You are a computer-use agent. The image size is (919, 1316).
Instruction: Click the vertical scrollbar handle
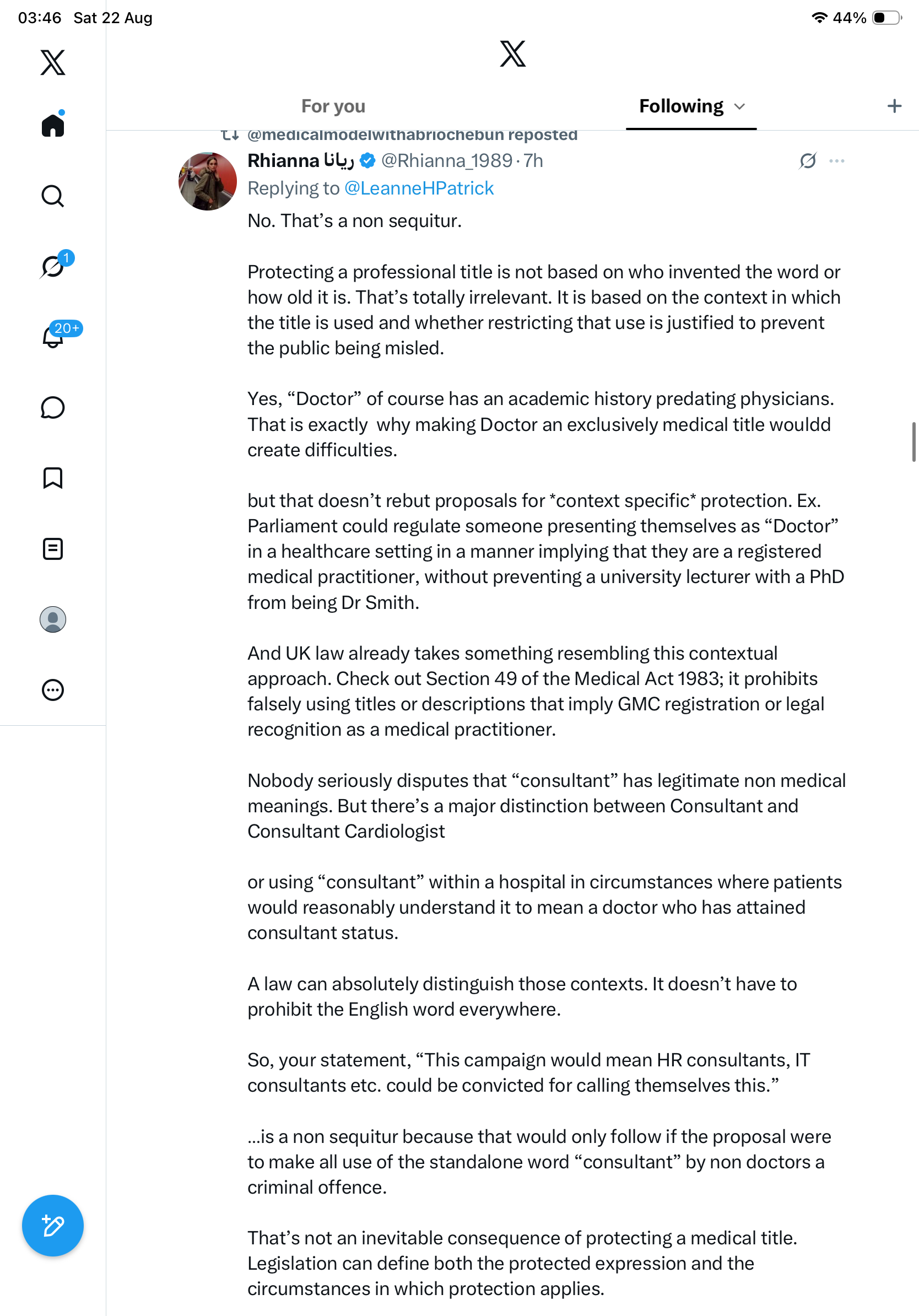pos(914,441)
